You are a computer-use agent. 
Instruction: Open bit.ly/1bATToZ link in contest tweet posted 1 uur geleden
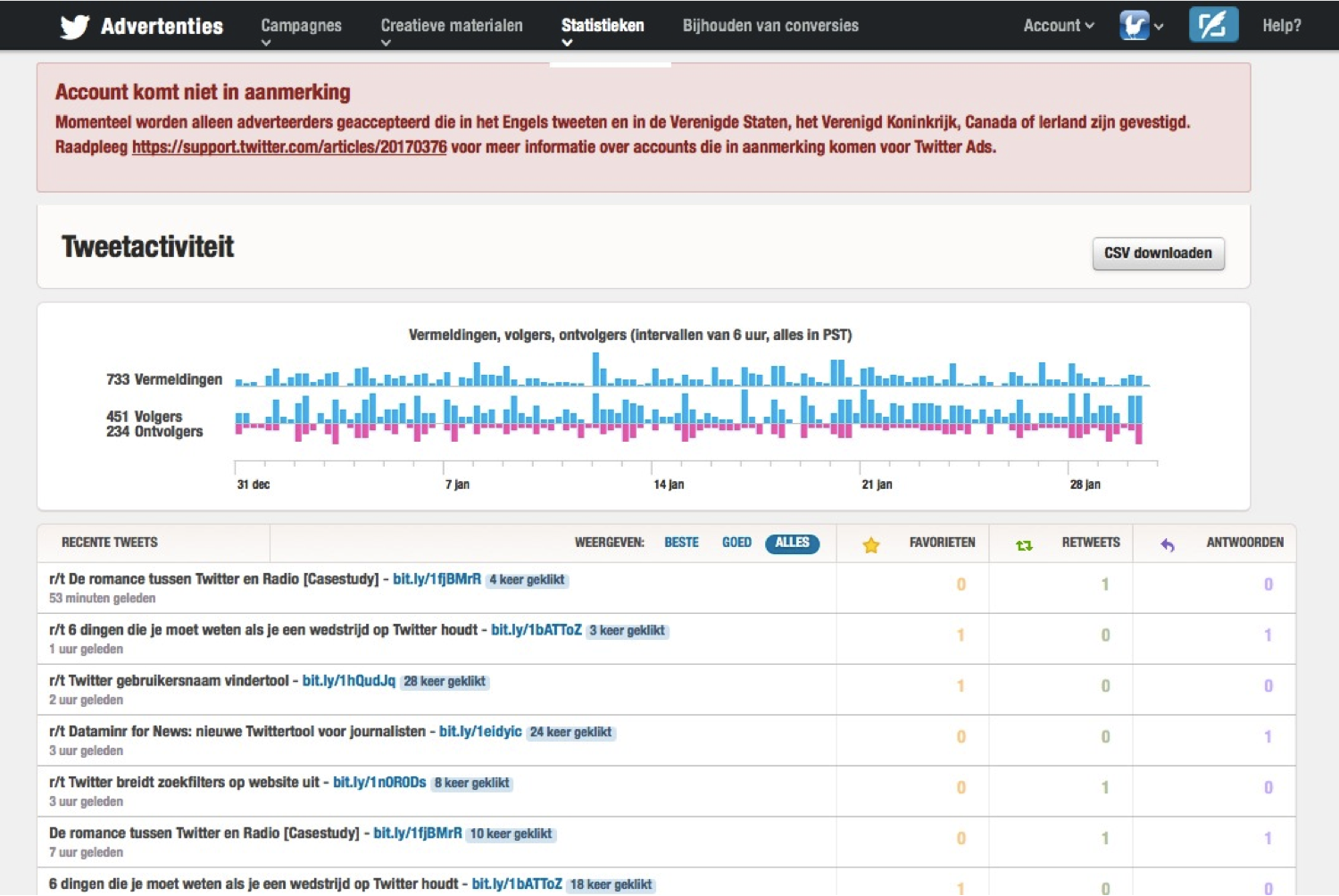536,630
